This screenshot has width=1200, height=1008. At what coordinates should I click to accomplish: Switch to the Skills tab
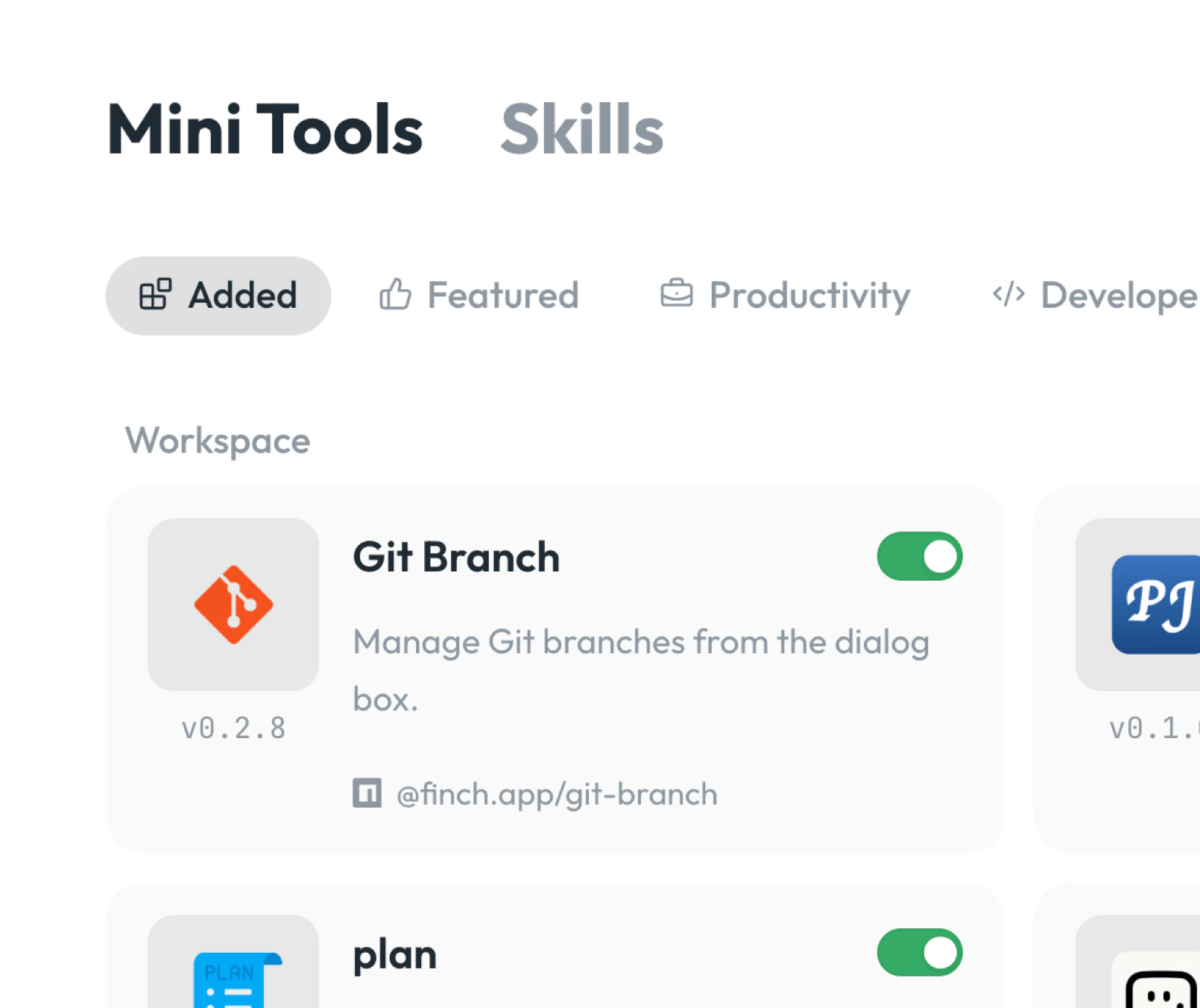[582, 130]
